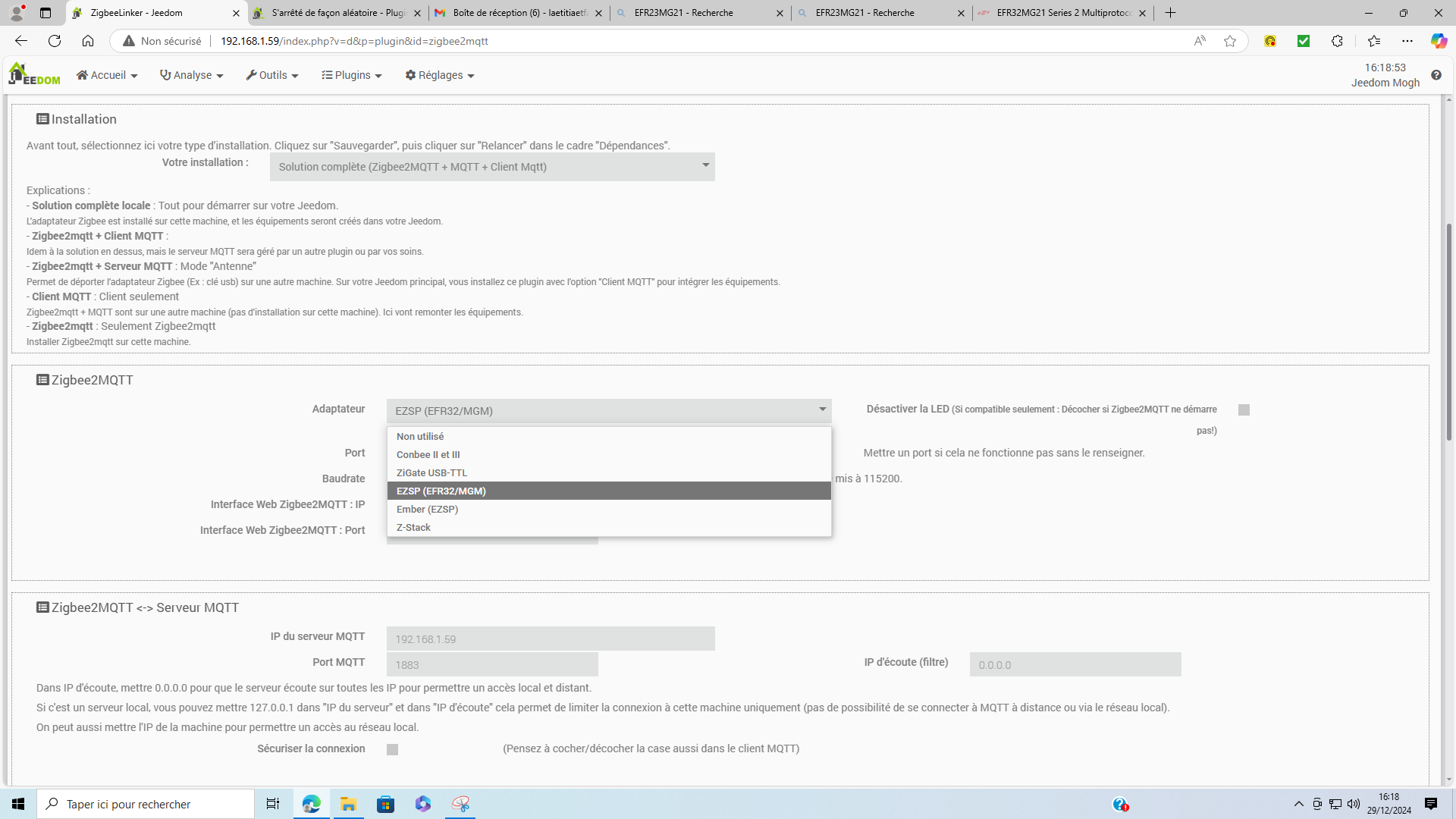Pick Ember (EZSP) adapter option

click(x=609, y=509)
